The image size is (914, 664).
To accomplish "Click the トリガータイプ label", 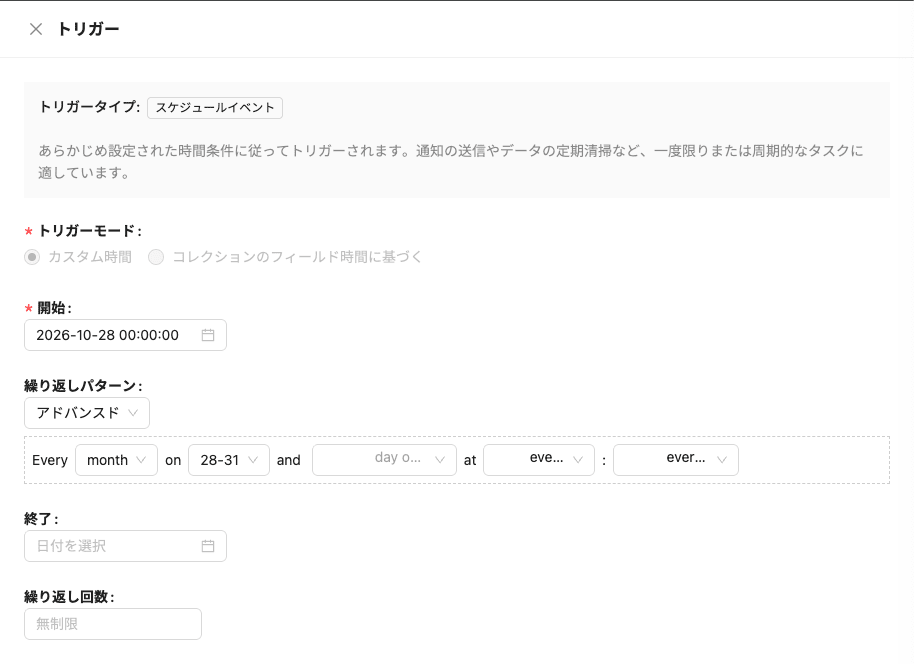I will pyautogui.click(x=89, y=107).
